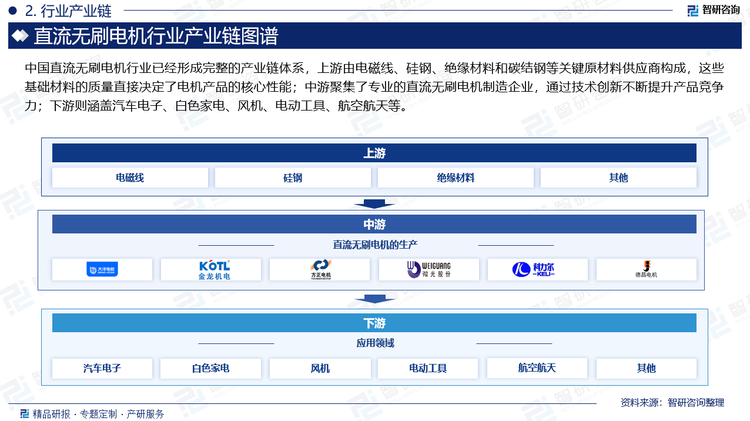
Task: Click the paragraph line starting 基础材料的质量
Action: click(375, 87)
